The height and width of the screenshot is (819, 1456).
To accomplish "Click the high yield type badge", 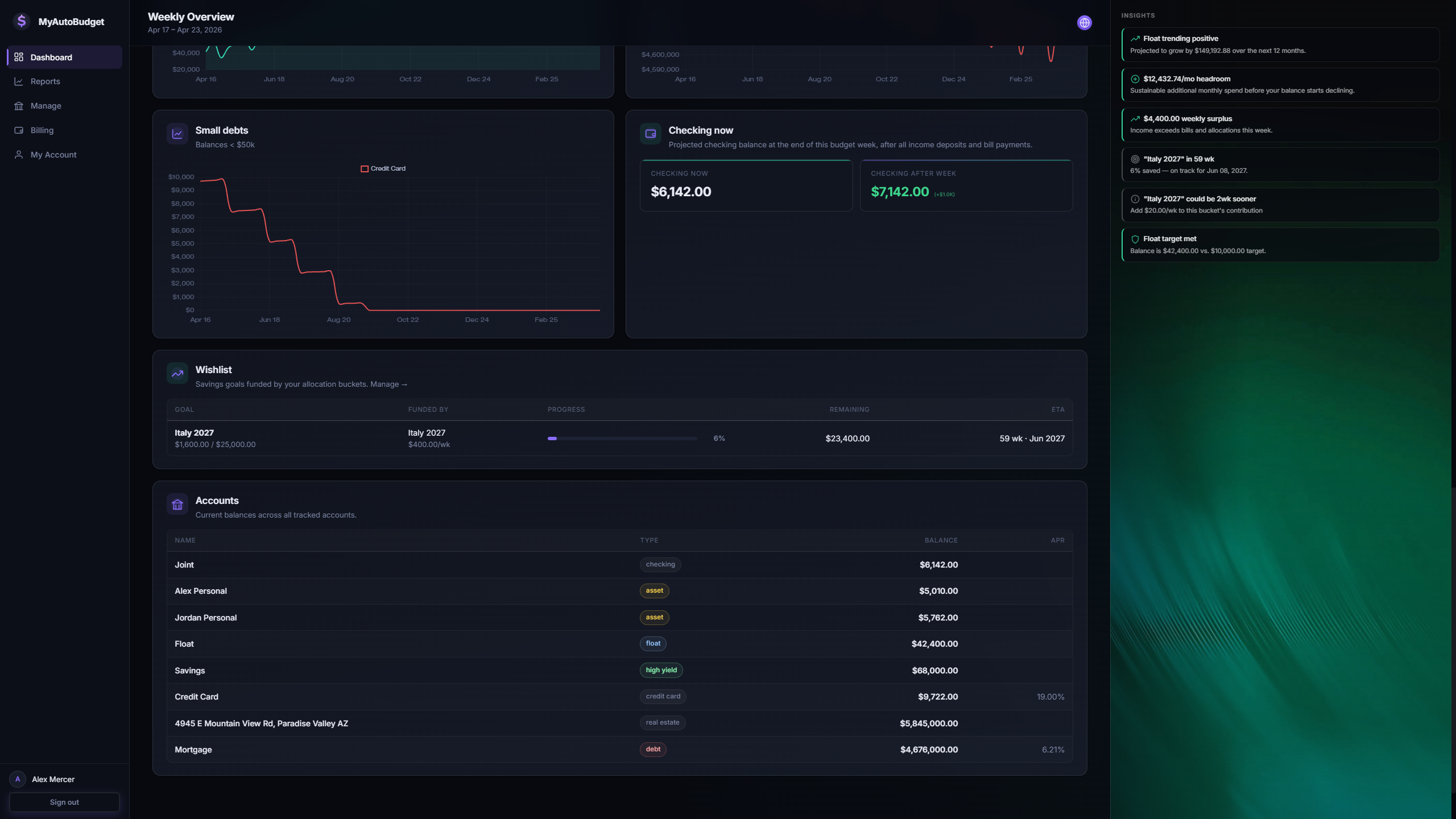I will tap(661, 670).
